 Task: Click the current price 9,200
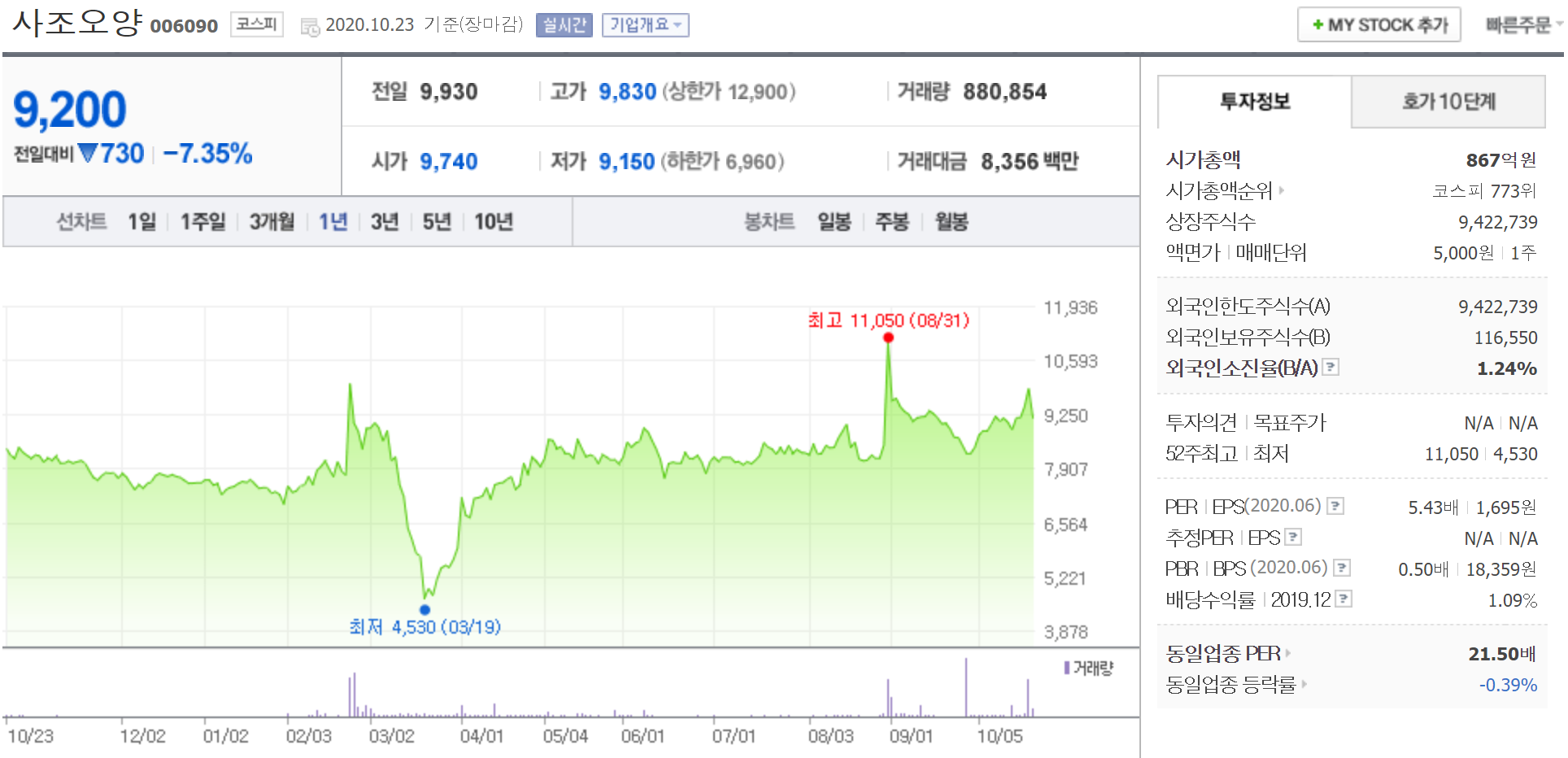click(x=70, y=109)
